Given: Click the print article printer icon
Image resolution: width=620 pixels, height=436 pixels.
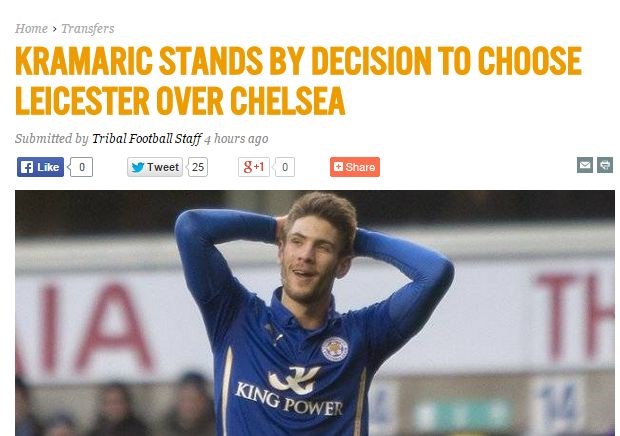Looking at the screenshot, I should click(605, 165).
